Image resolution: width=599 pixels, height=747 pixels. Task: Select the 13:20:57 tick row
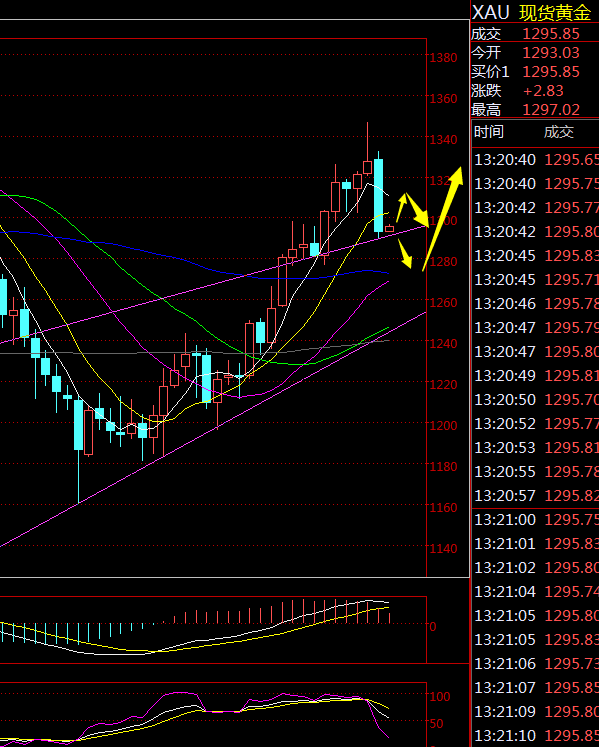pos(536,495)
